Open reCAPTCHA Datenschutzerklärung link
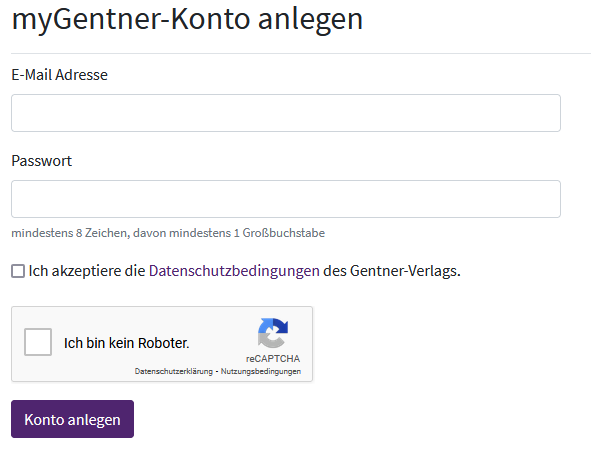The width and height of the screenshot is (591, 464). [x=173, y=371]
